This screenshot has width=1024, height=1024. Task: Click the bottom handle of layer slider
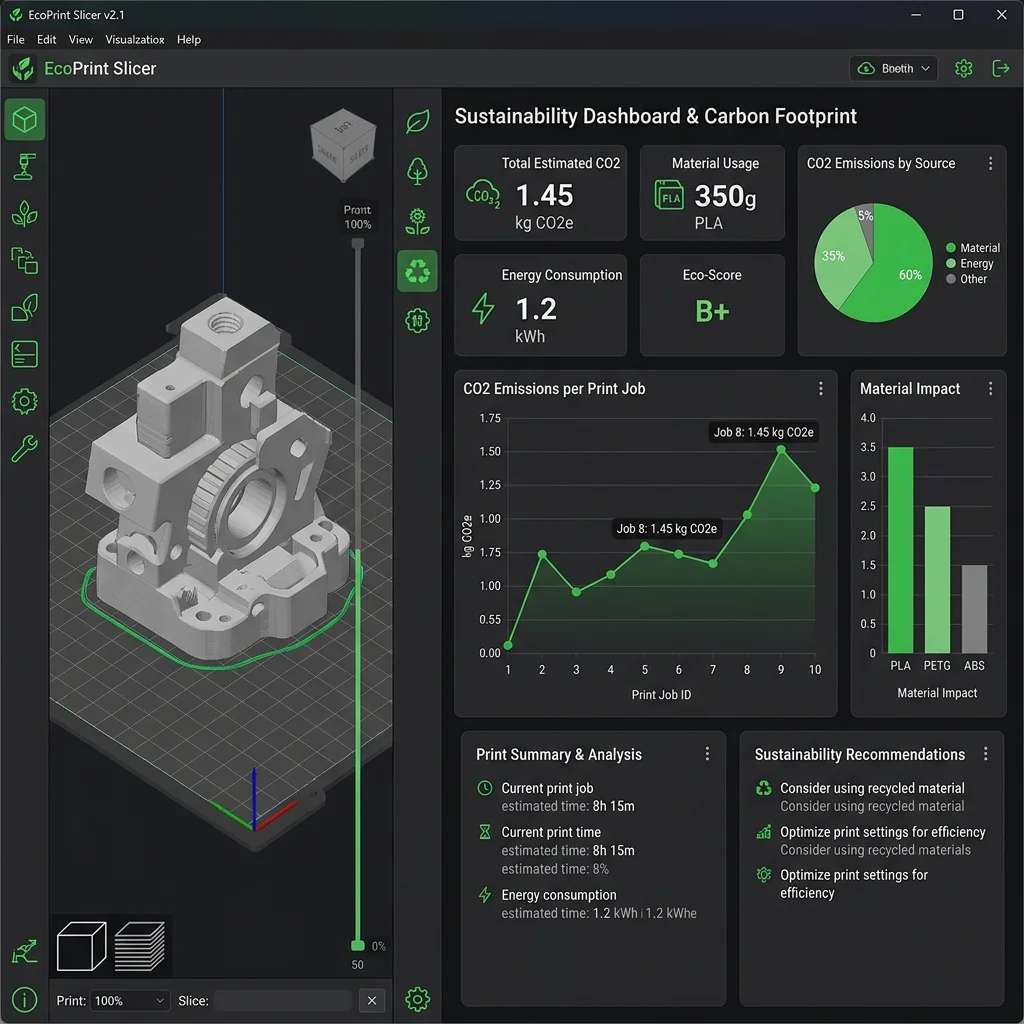(x=357, y=946)
